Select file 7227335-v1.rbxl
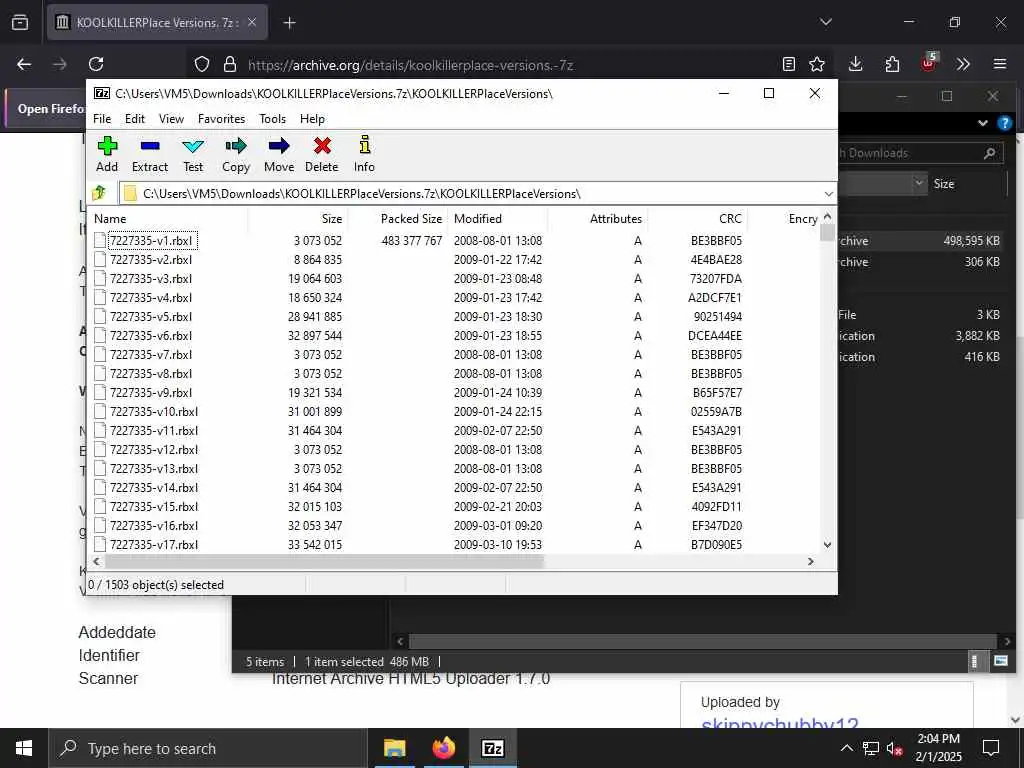1024x768 pixels. 151,240
